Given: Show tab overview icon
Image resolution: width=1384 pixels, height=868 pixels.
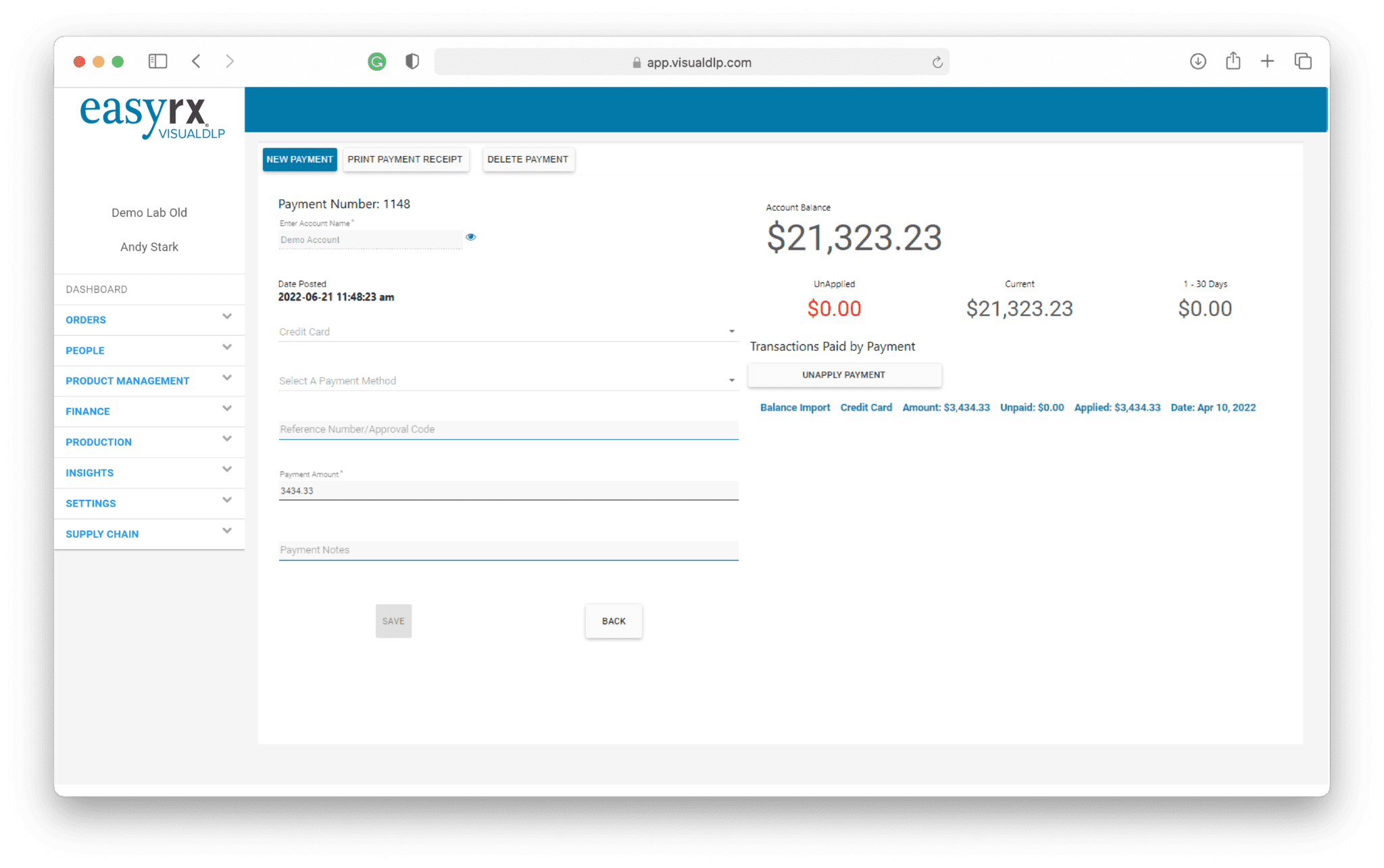Looking at the screenshot, I should pyautogui.click(x=1302, y=61).
